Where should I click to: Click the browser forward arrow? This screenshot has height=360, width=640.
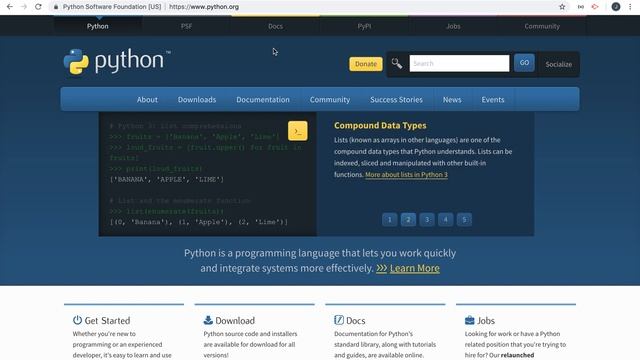[x=24, y=7]
